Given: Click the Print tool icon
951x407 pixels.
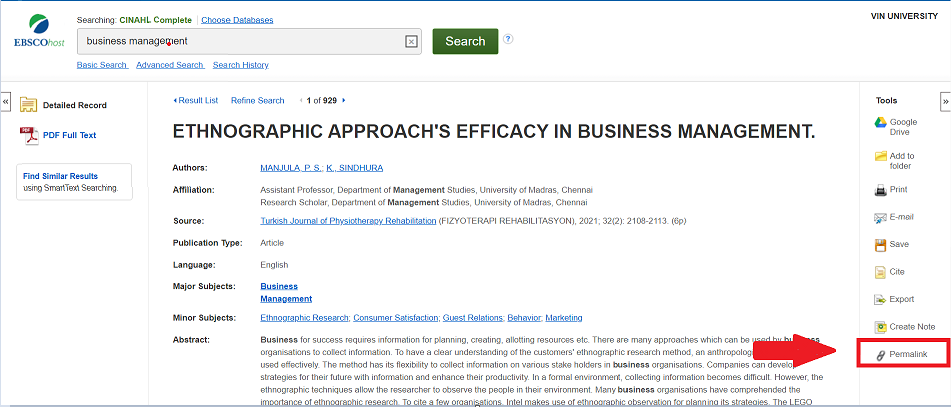Looking at the screenshot, I should coord(881,189).
